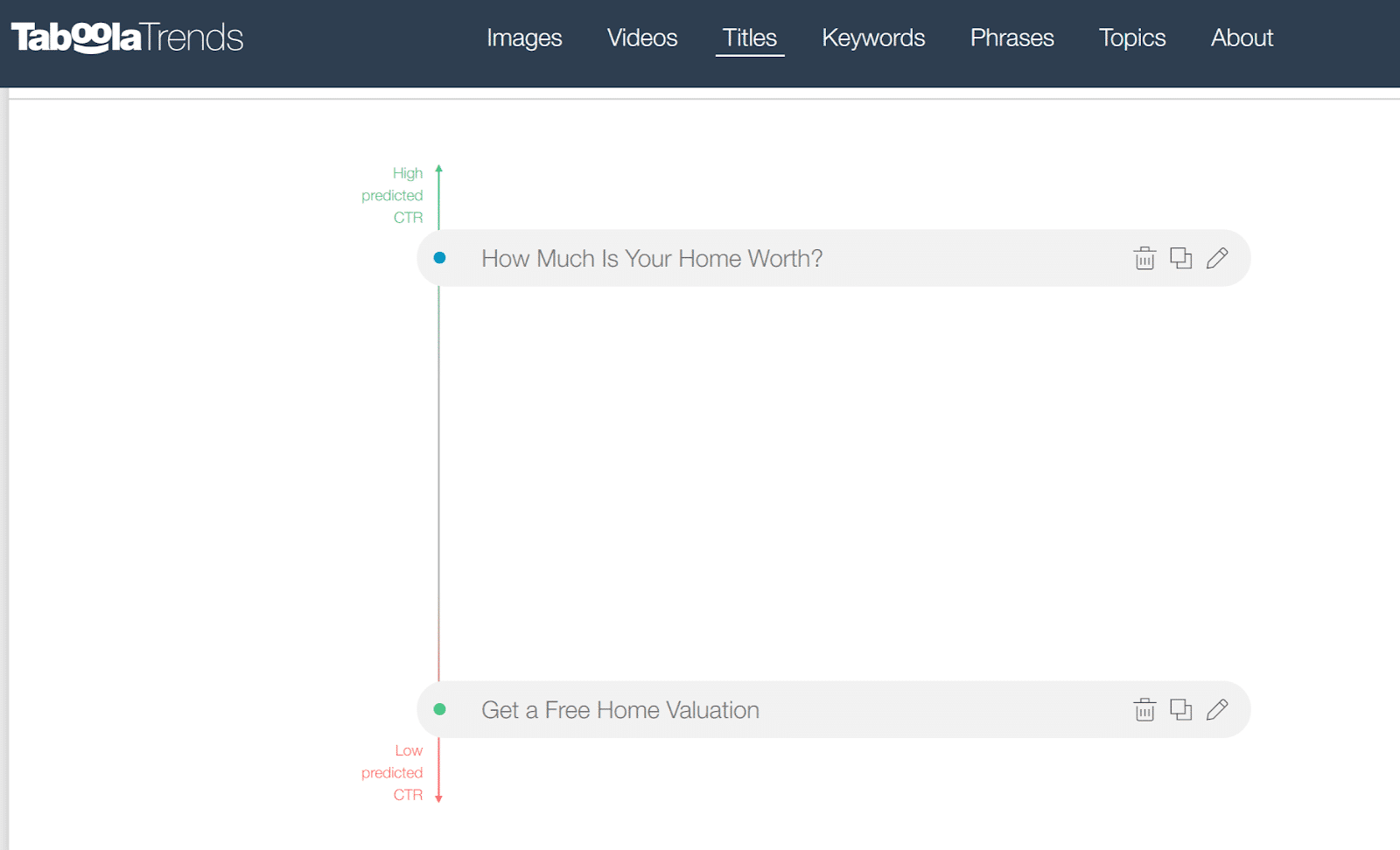
Task: Delete the "How Much Is Your Home Worth?" title
Action: pos(1144,258)
